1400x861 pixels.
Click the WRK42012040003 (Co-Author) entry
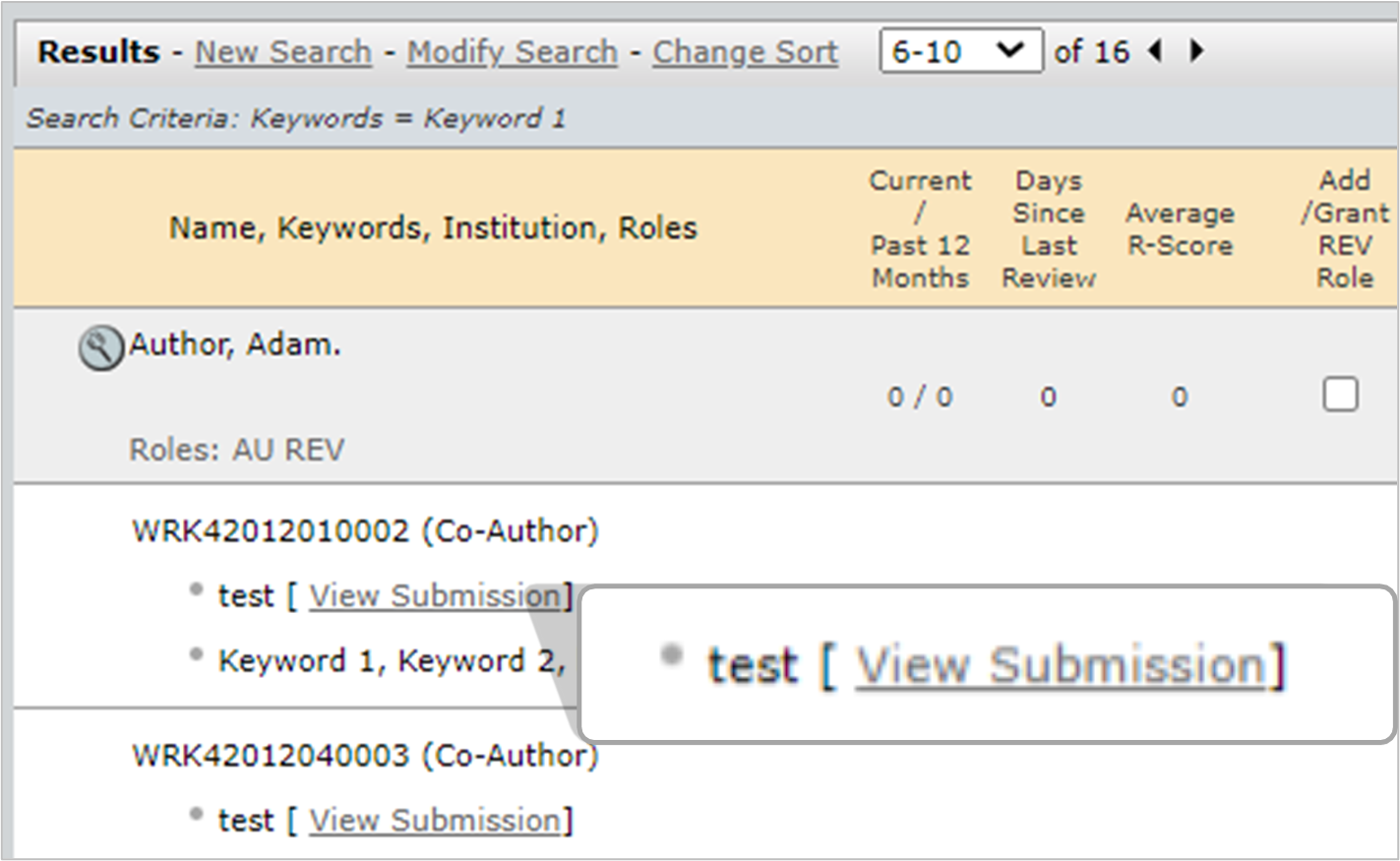click(x=365, y=756)
